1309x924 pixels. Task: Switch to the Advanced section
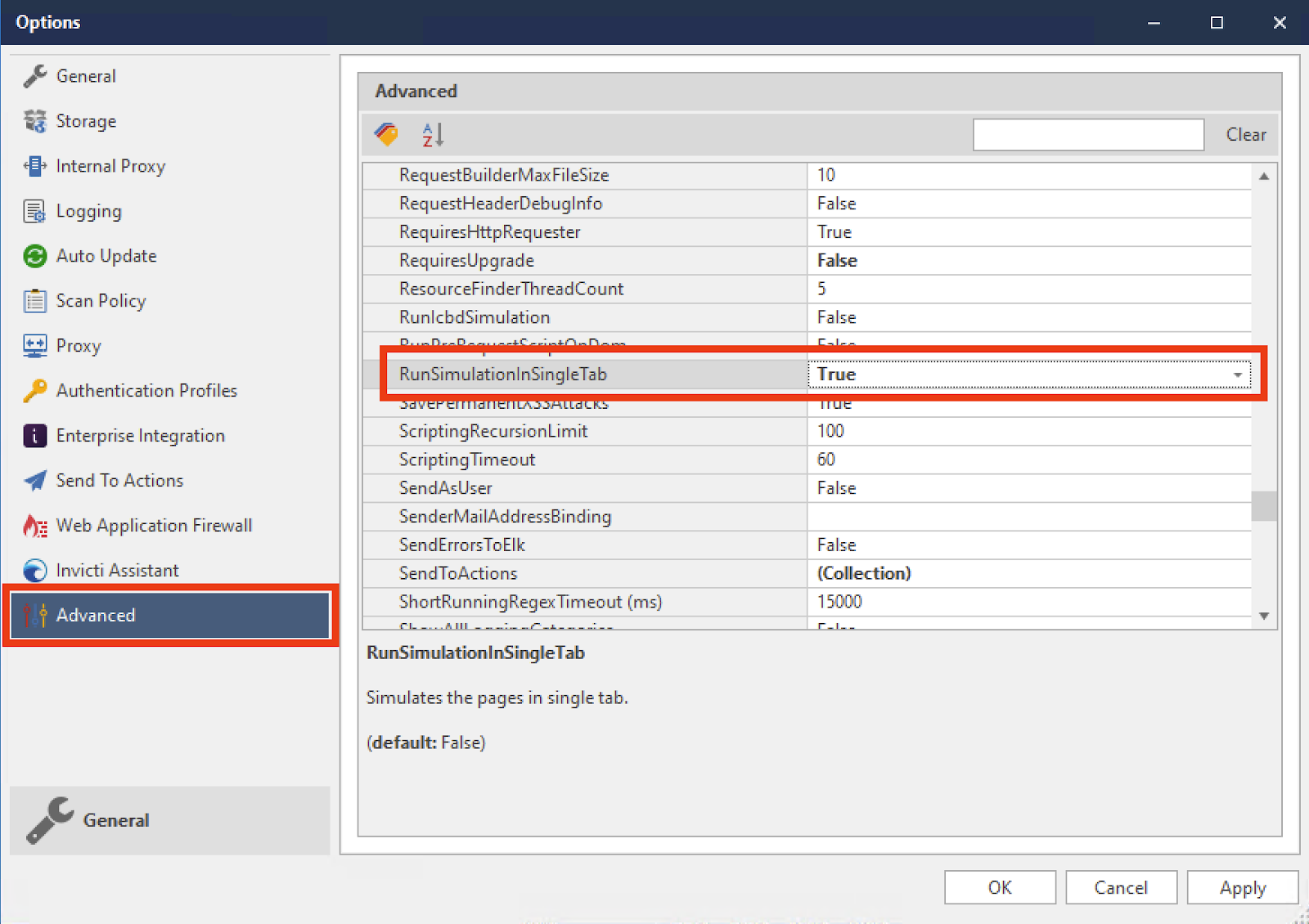click(96, 615)
